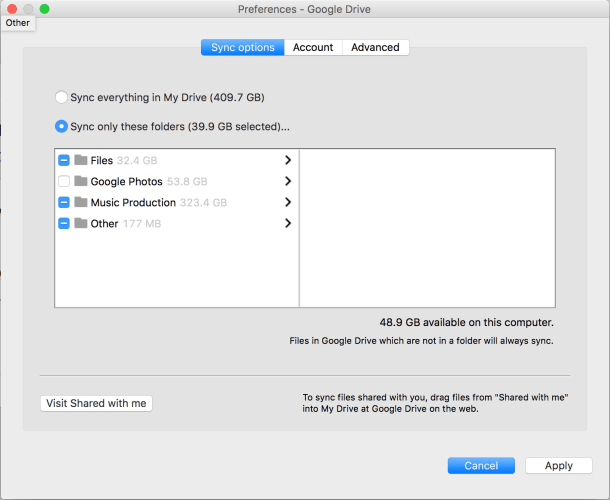Click the Other folder icon

(81, 223)
